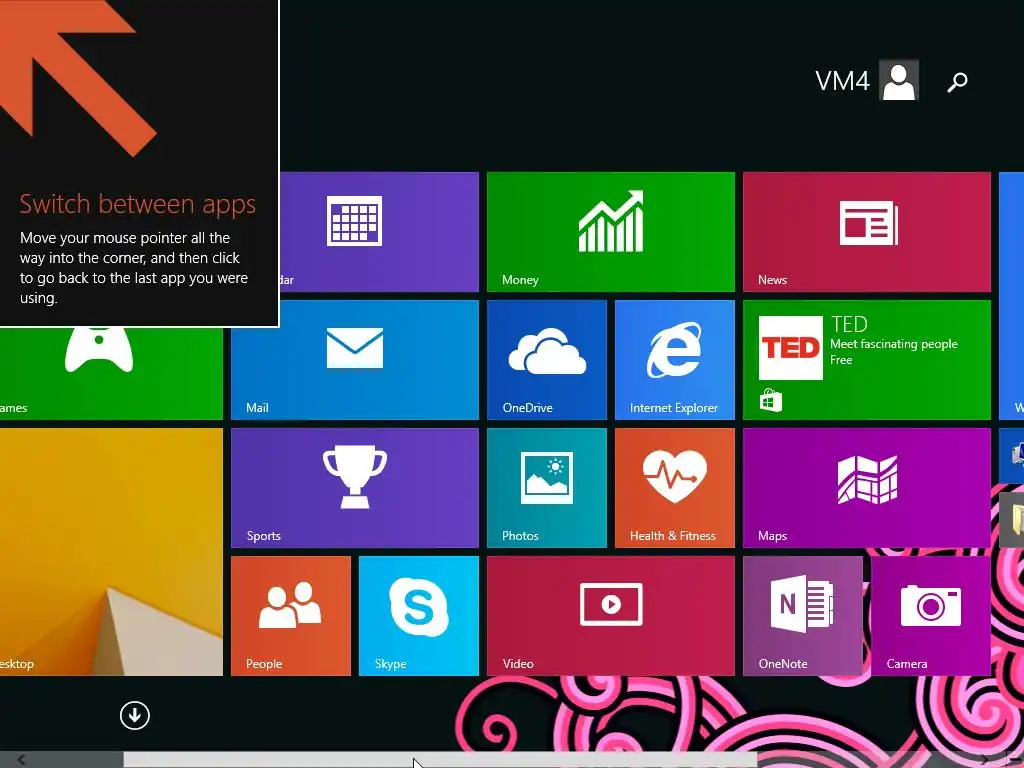Screen dimensions: 1024x768
Task: Click the horizontal scrollbar thumb
Action: coord(440,760)
